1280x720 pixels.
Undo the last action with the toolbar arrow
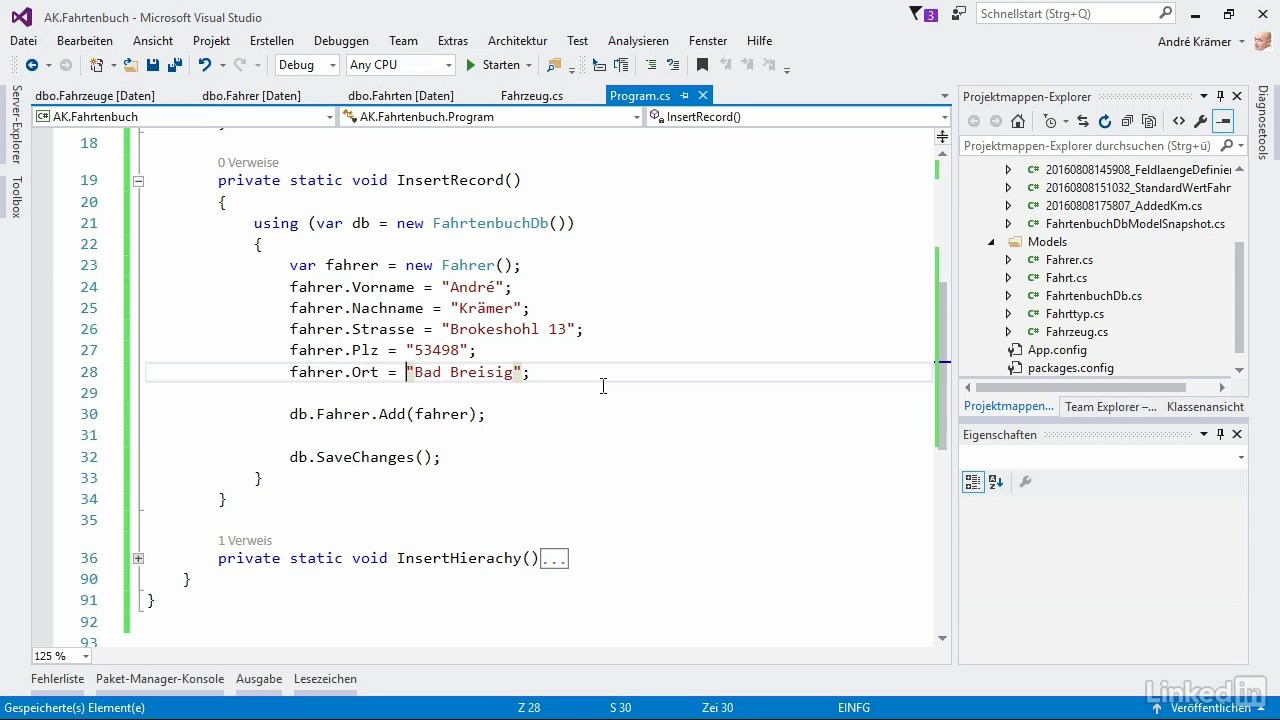pyautogui.click(x=204, y=65)
